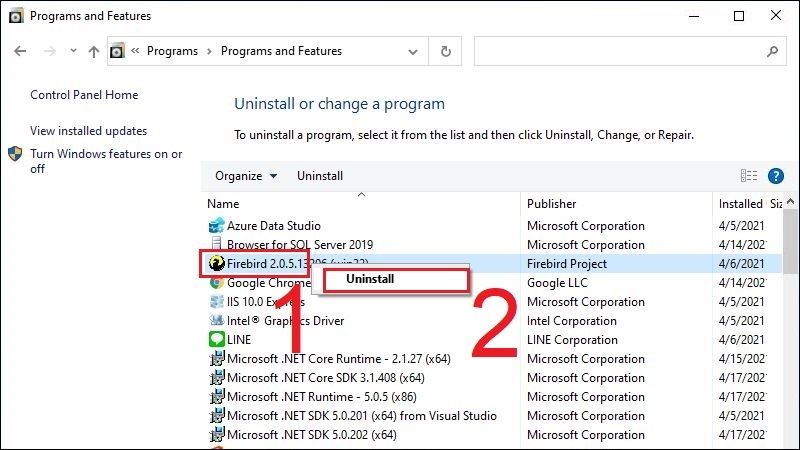Viewport: 800px width, 450px height.
Task: Sort by the Name column header
Action: pyautogui.click(x=223, y=204)
